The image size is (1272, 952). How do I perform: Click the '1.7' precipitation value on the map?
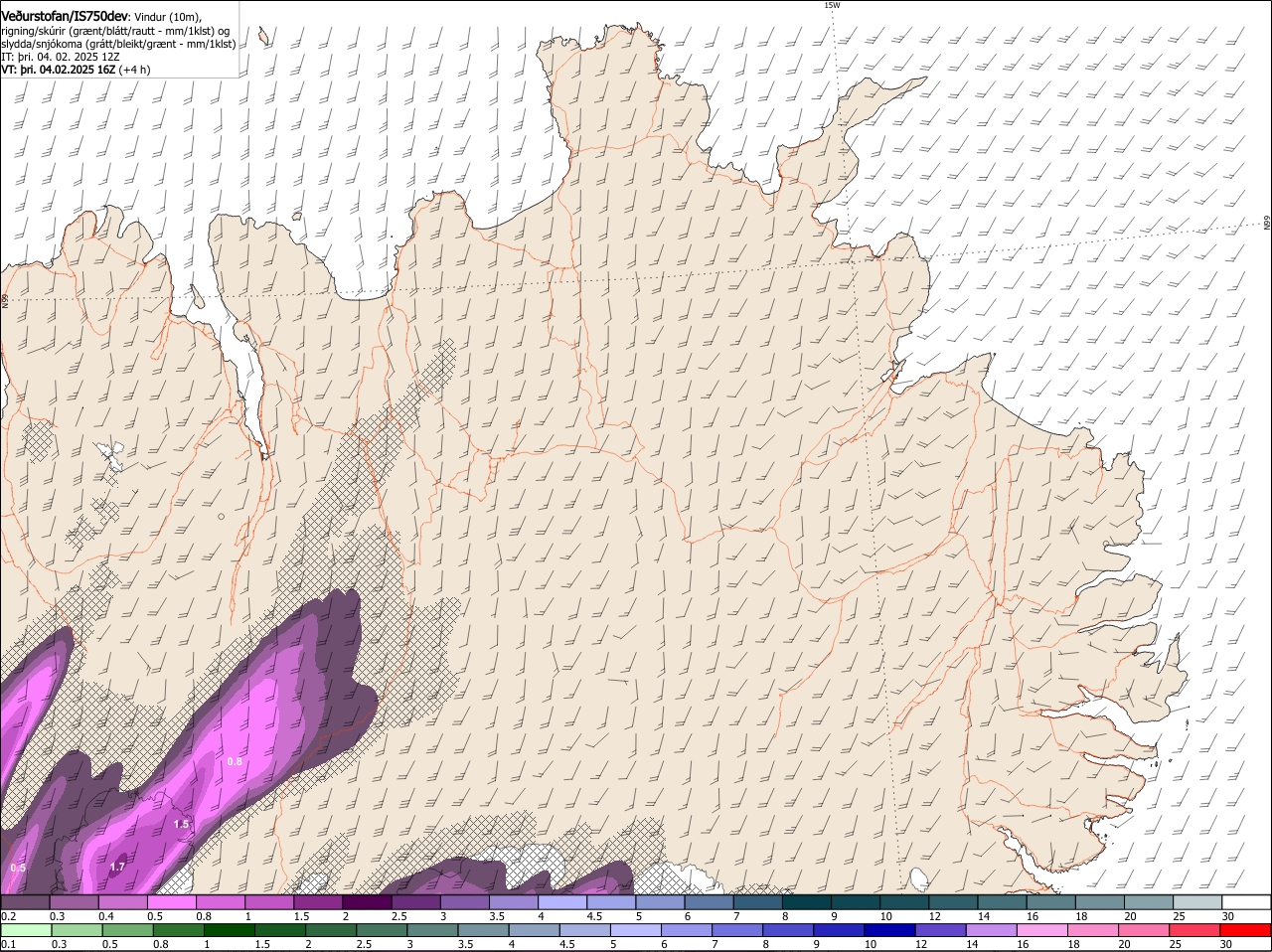pos(117,868)
